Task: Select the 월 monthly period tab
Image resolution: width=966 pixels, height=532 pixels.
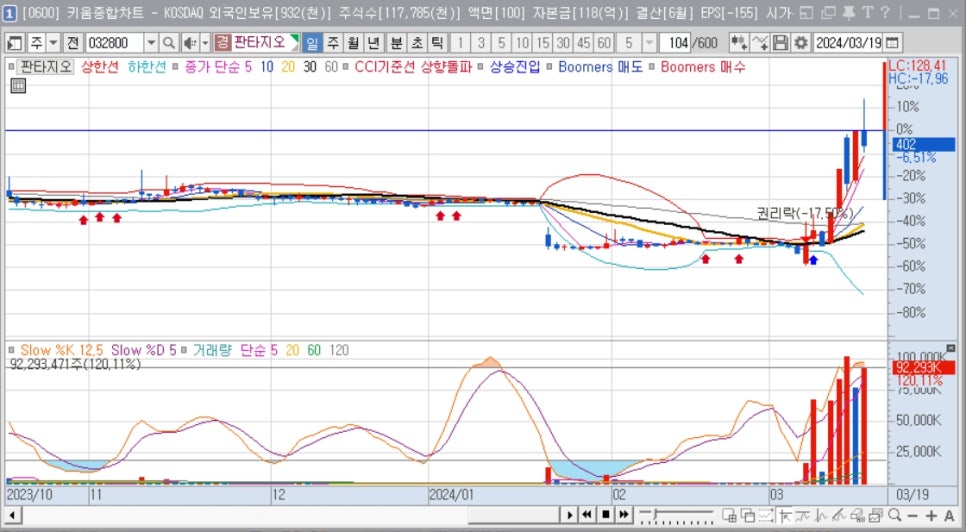Action: [x=354, y=42]
